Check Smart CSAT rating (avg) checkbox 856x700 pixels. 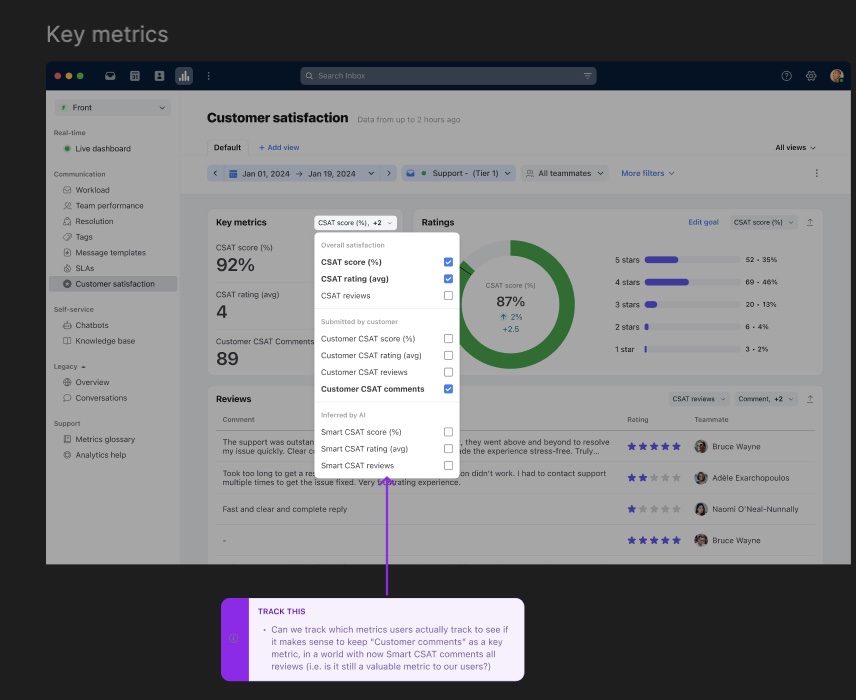[448, 449]
